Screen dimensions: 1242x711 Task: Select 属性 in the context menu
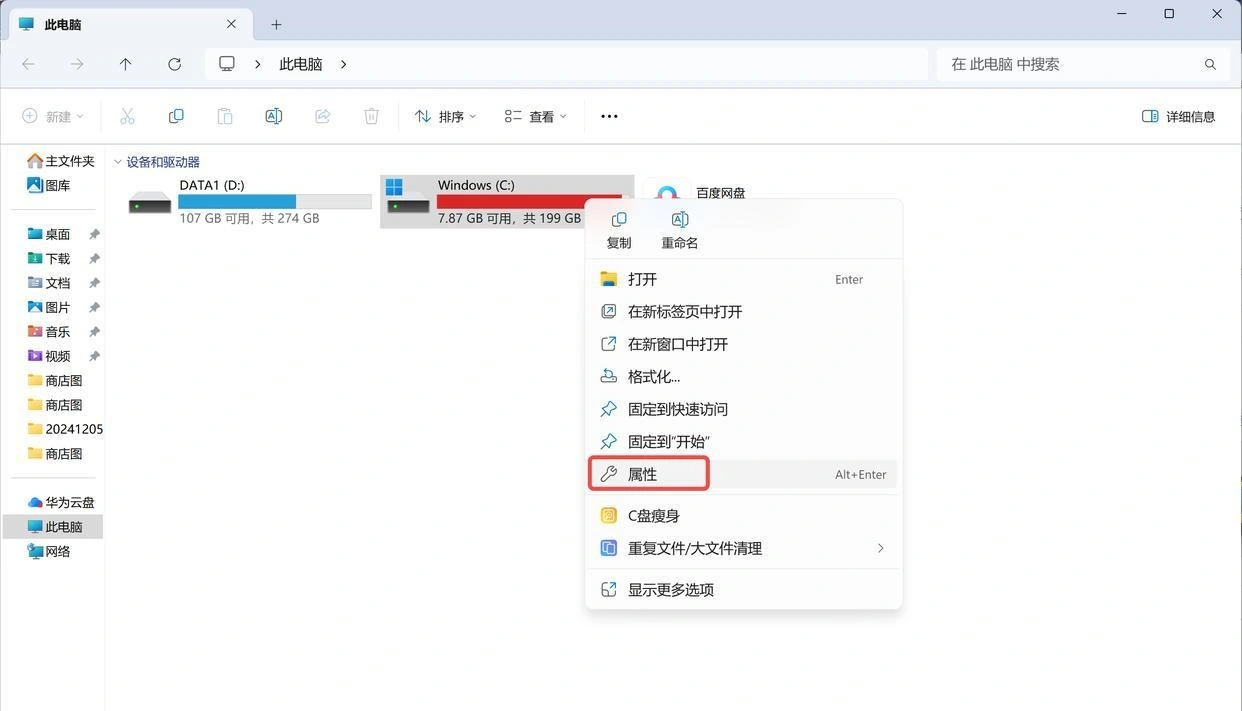click(641, 473)
